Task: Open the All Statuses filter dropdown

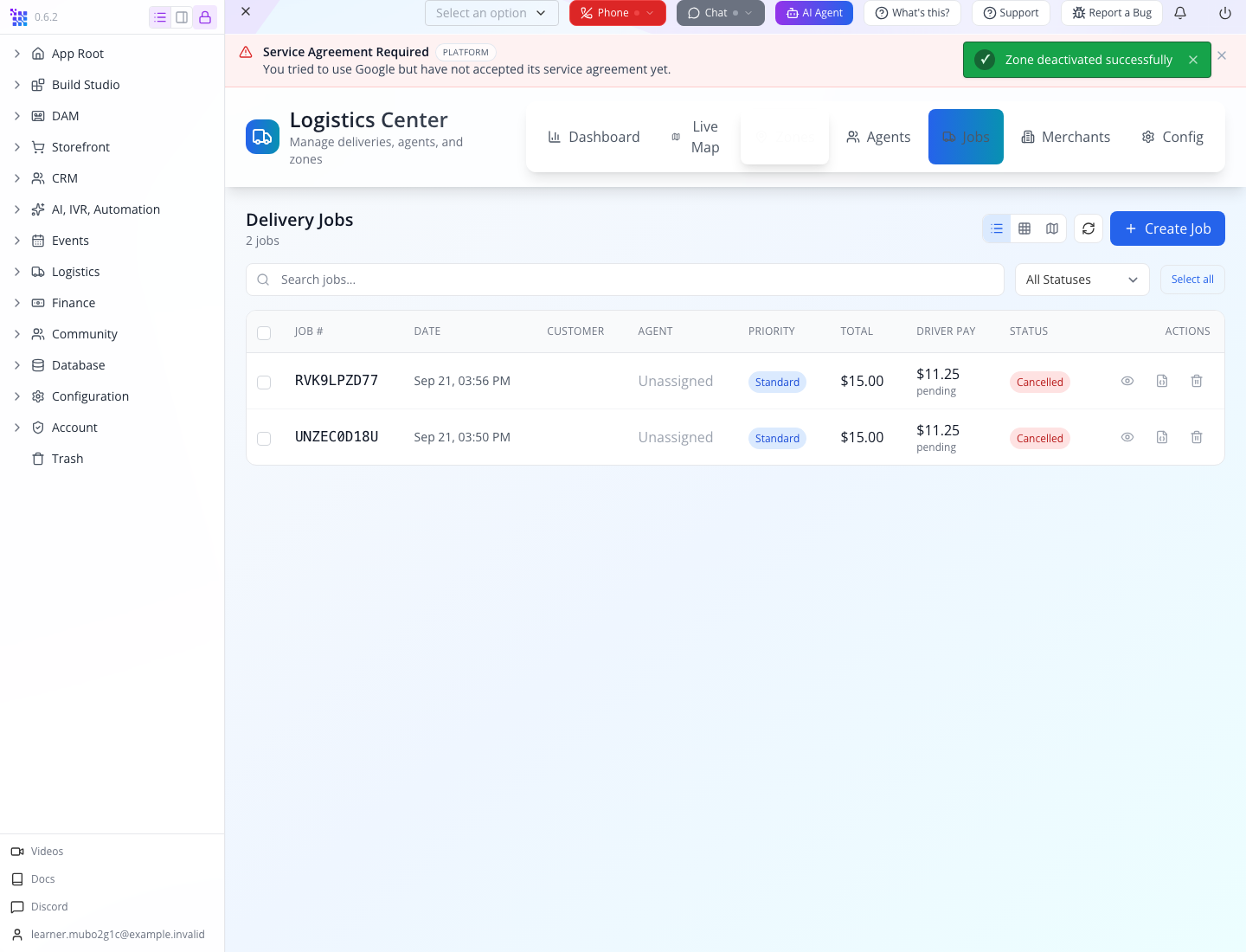Action: pyautogui.click(x=1082, y=280)
